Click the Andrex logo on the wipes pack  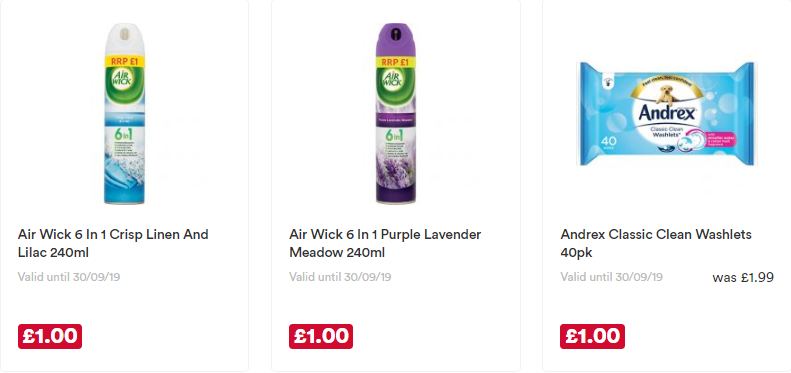(668, 113)
